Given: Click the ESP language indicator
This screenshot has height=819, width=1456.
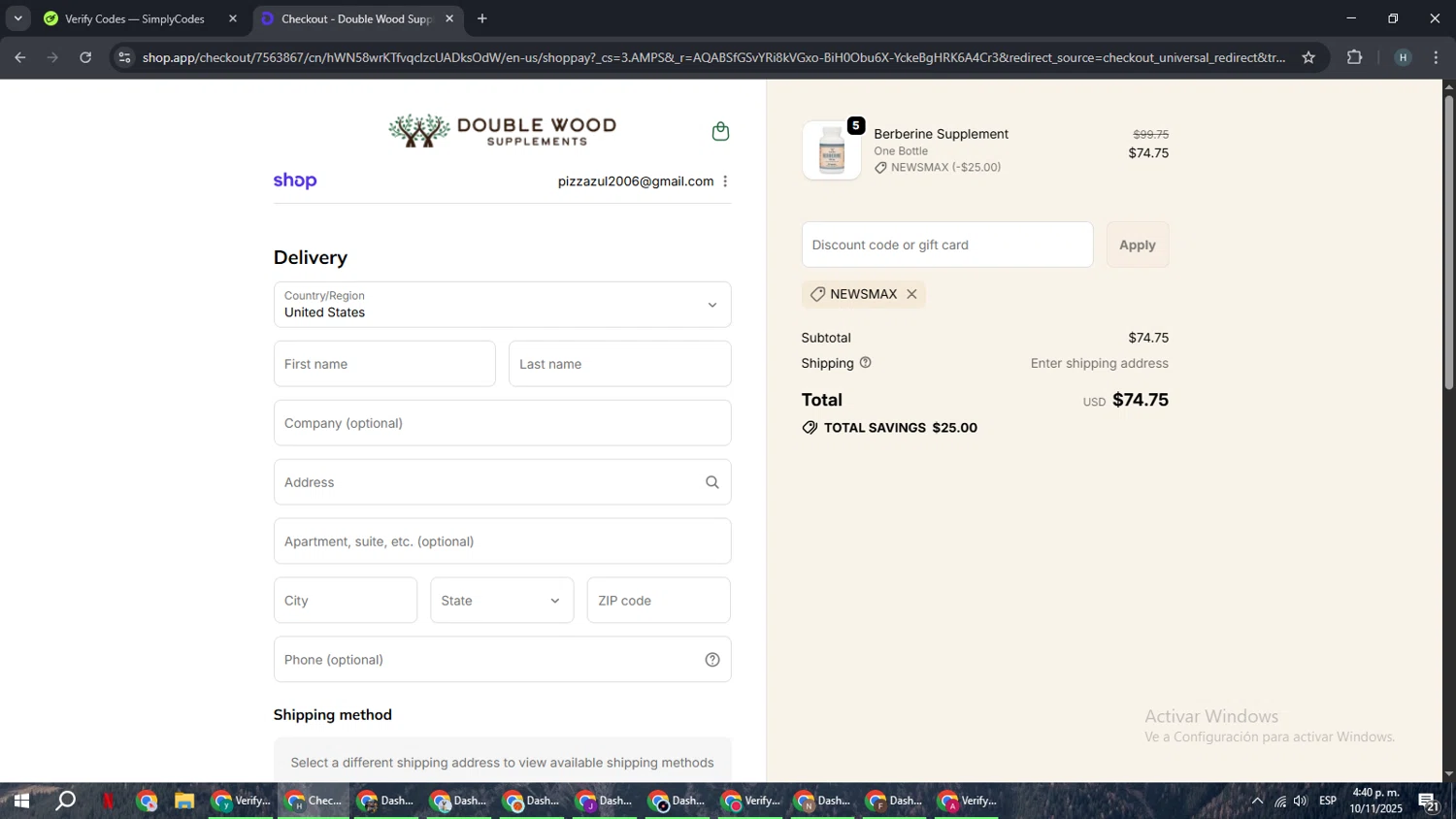Looking at the screenshot, I should point(1328,801).
